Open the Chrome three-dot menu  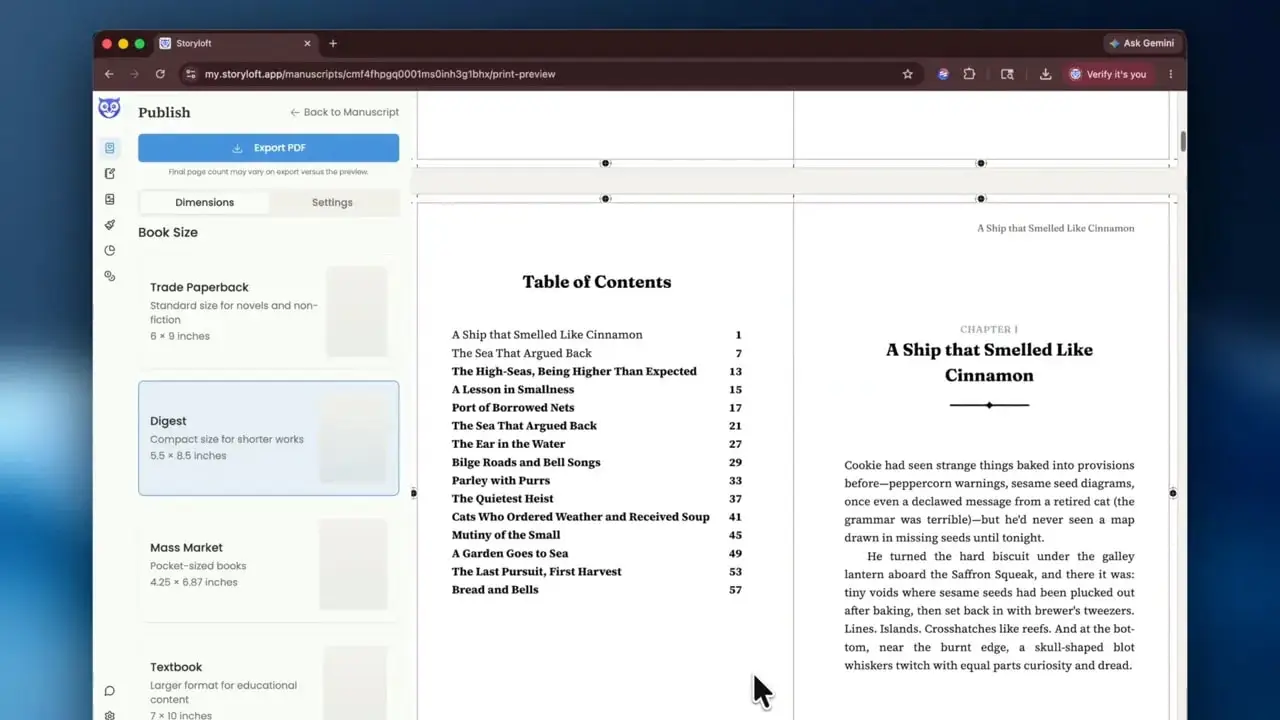[x=1171, y=74]
